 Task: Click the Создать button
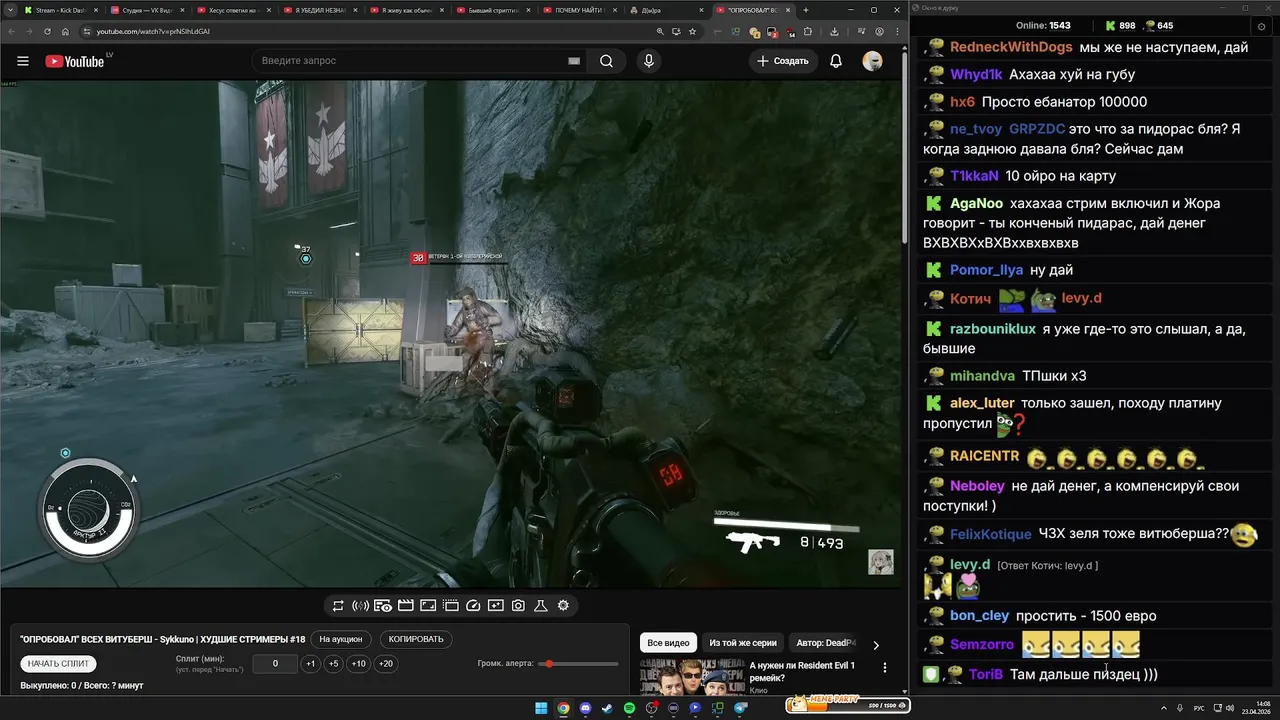tap(783, 61)
